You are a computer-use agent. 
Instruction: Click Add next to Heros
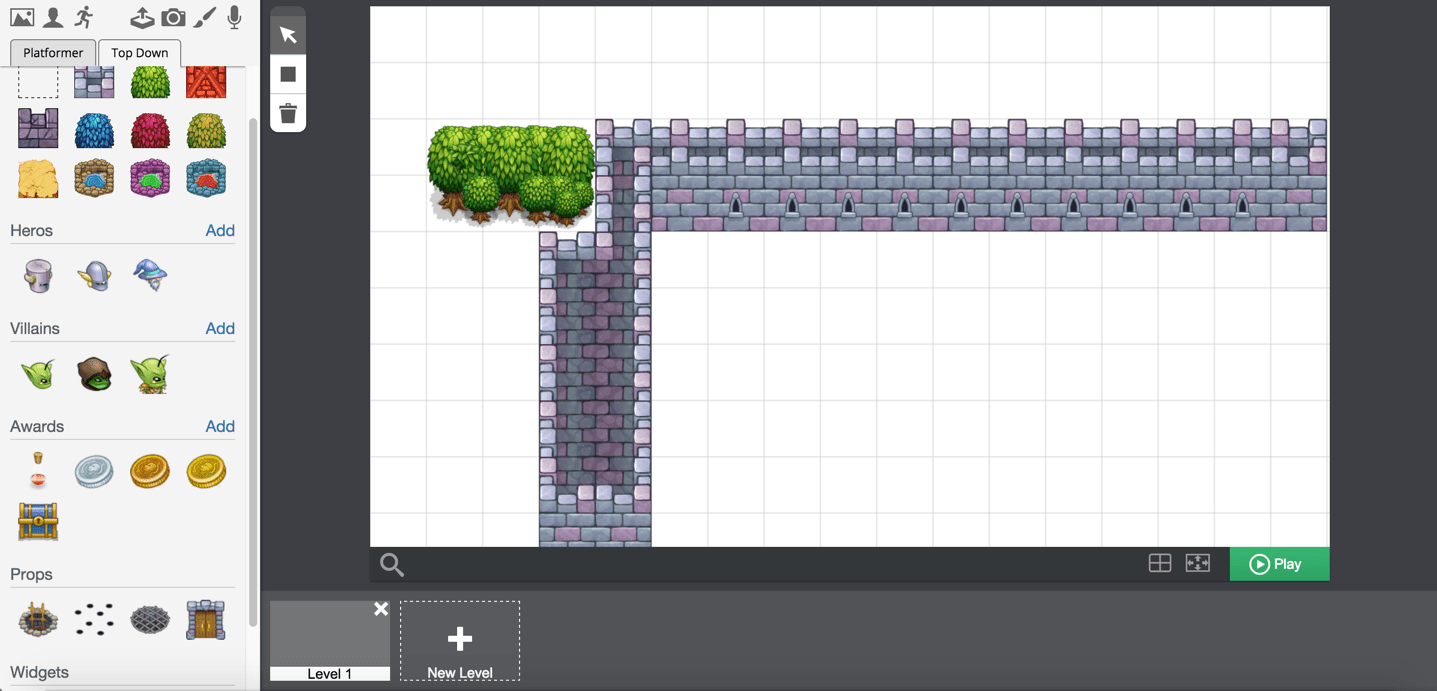(x=220, y=231)
